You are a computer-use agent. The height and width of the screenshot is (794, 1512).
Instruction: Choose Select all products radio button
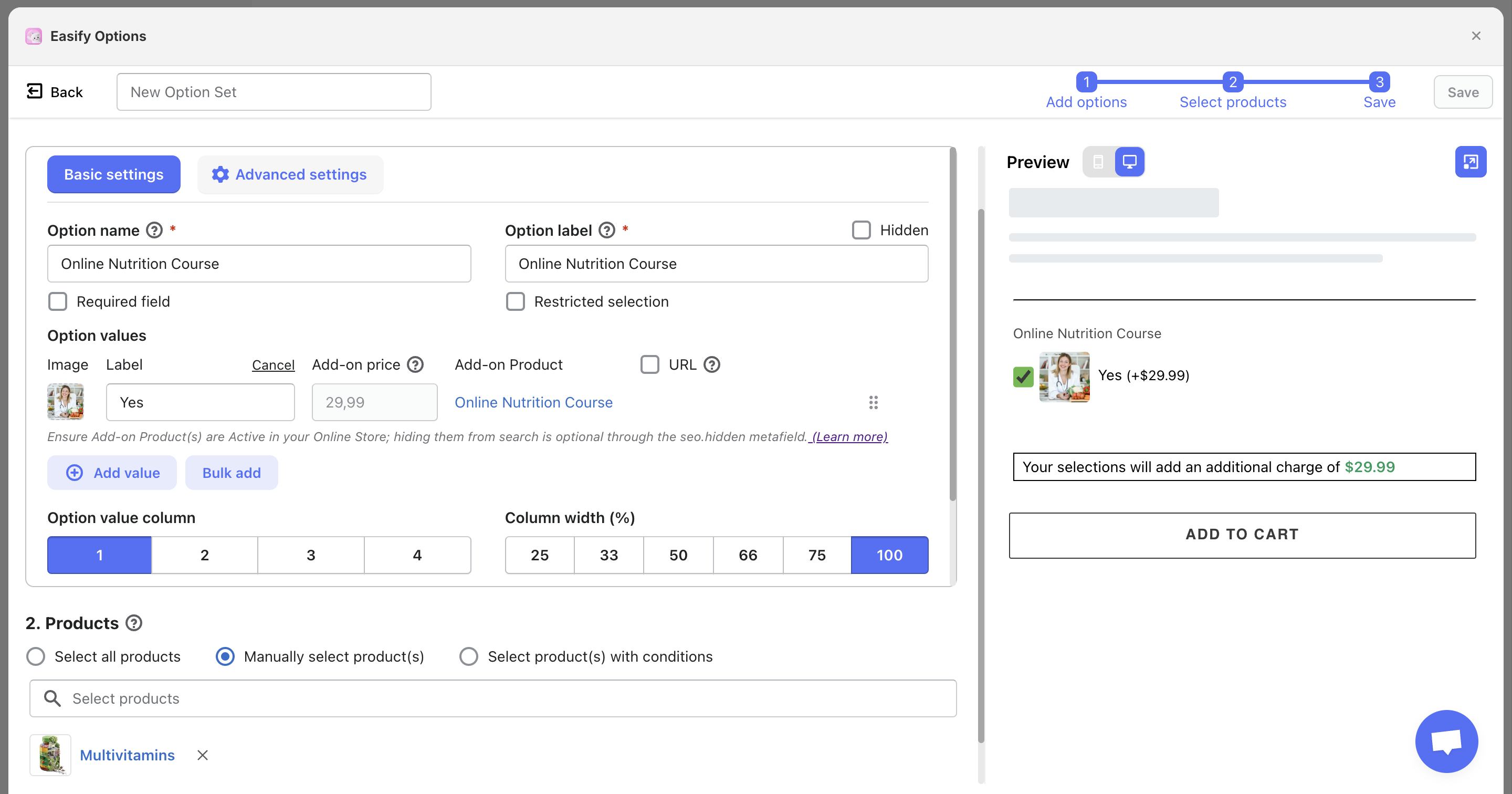coord(36,656)
